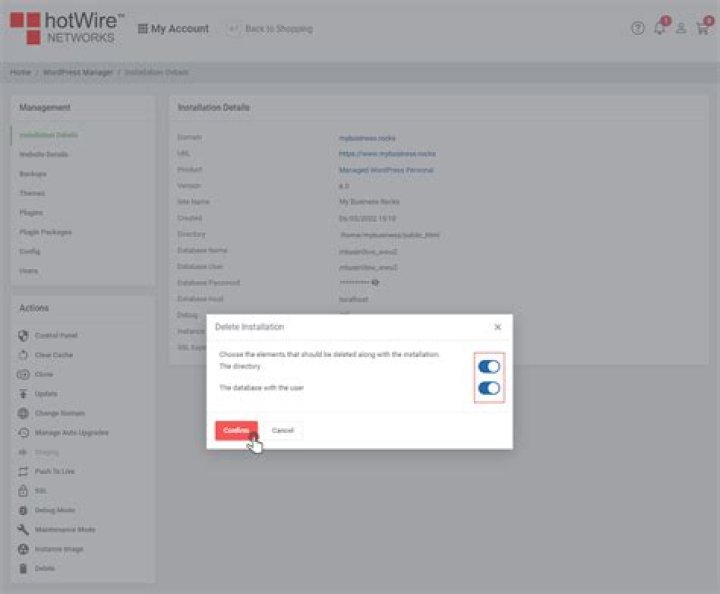Cancel the Delete Installation dialog

pos(282,430)
